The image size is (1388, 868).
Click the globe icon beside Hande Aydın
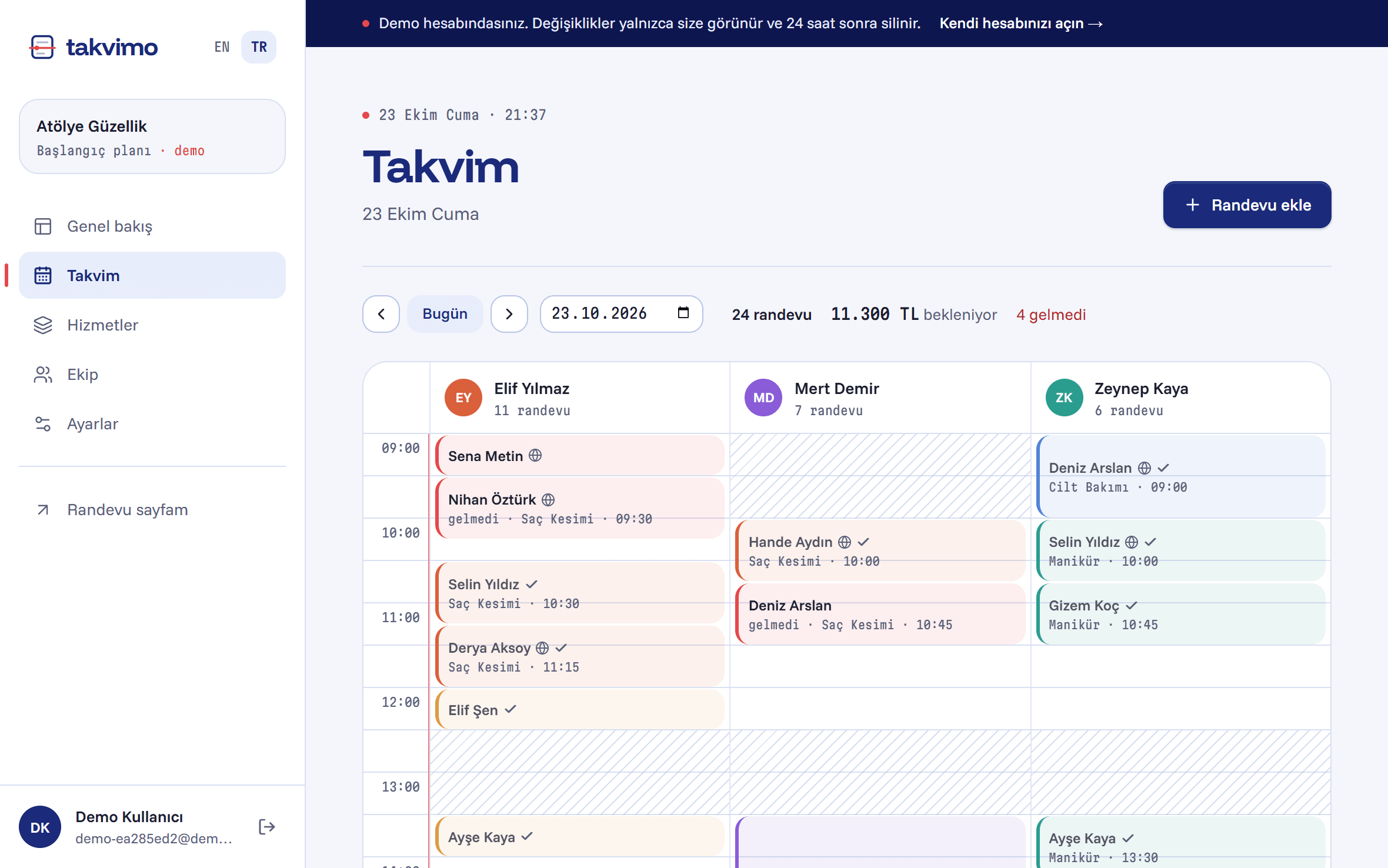[844, 542]
